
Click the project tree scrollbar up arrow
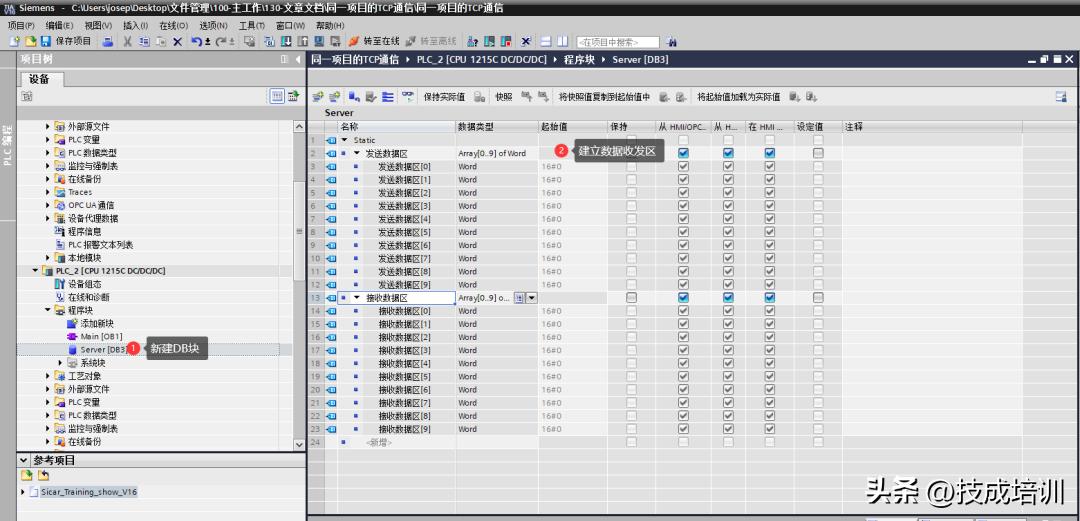(299, 127)
